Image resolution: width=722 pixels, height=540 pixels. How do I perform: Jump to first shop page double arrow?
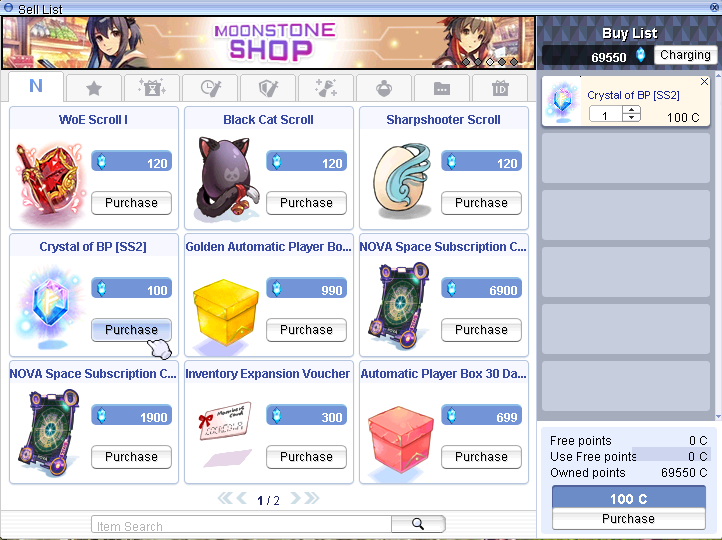click(225, 499)
